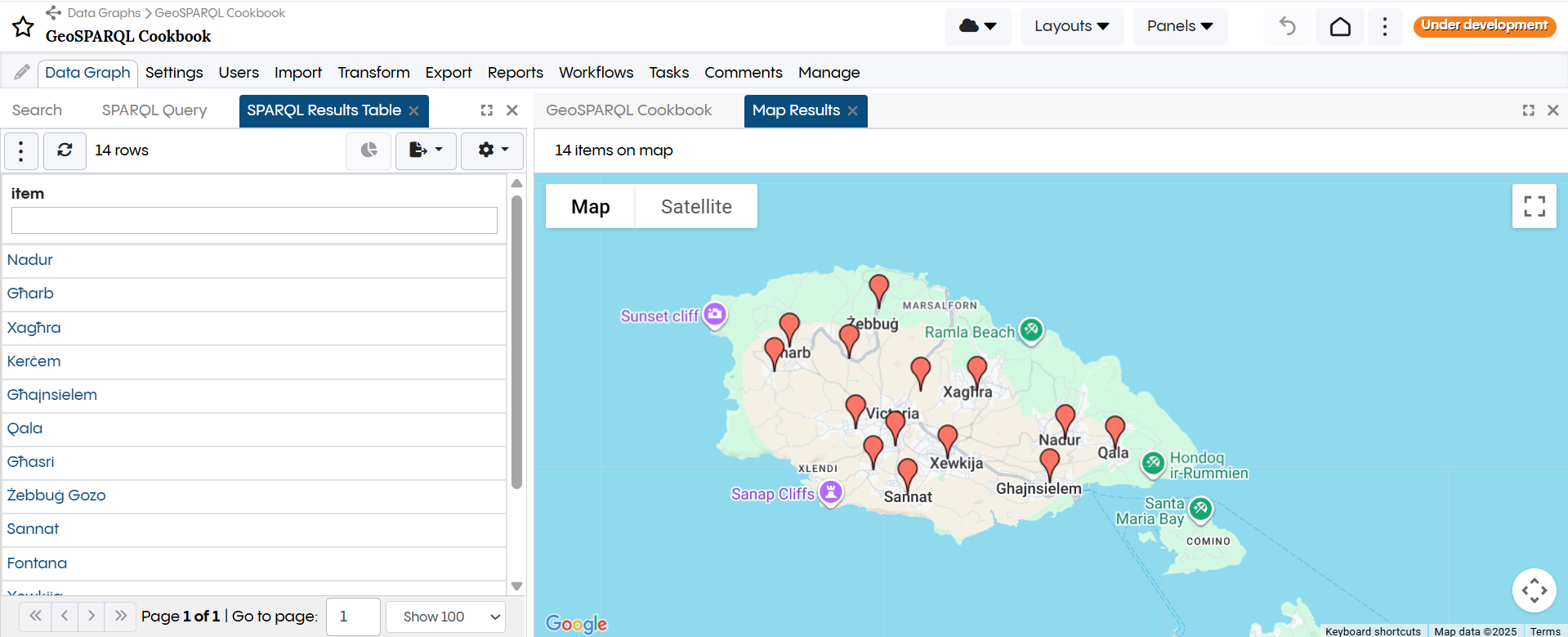The image size is (1568, 637).
Task: Open the Xagħra item link
Action: click(34, 328)
